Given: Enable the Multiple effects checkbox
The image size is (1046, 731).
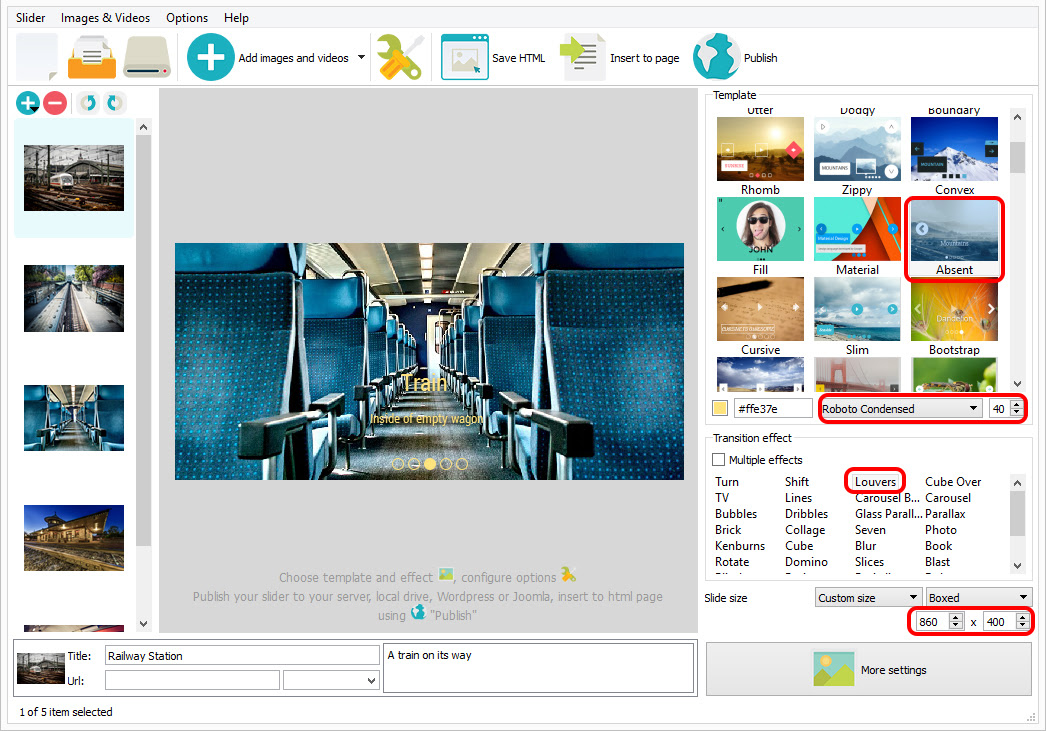Looking at the screenshot, I should coord(718,460).
